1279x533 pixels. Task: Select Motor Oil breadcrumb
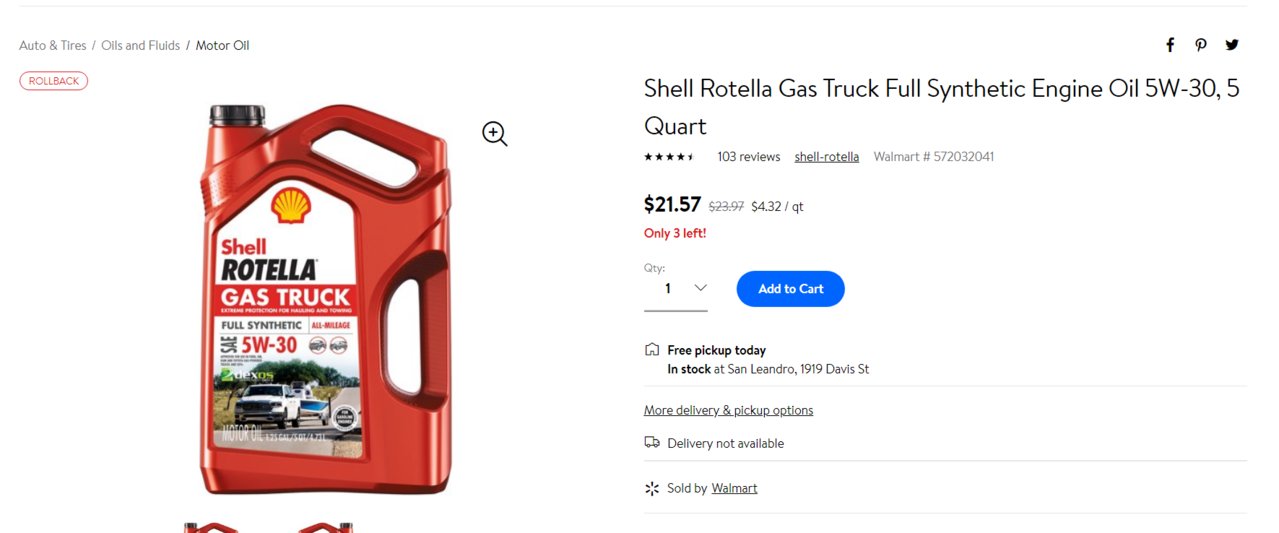tap(222, 45)
